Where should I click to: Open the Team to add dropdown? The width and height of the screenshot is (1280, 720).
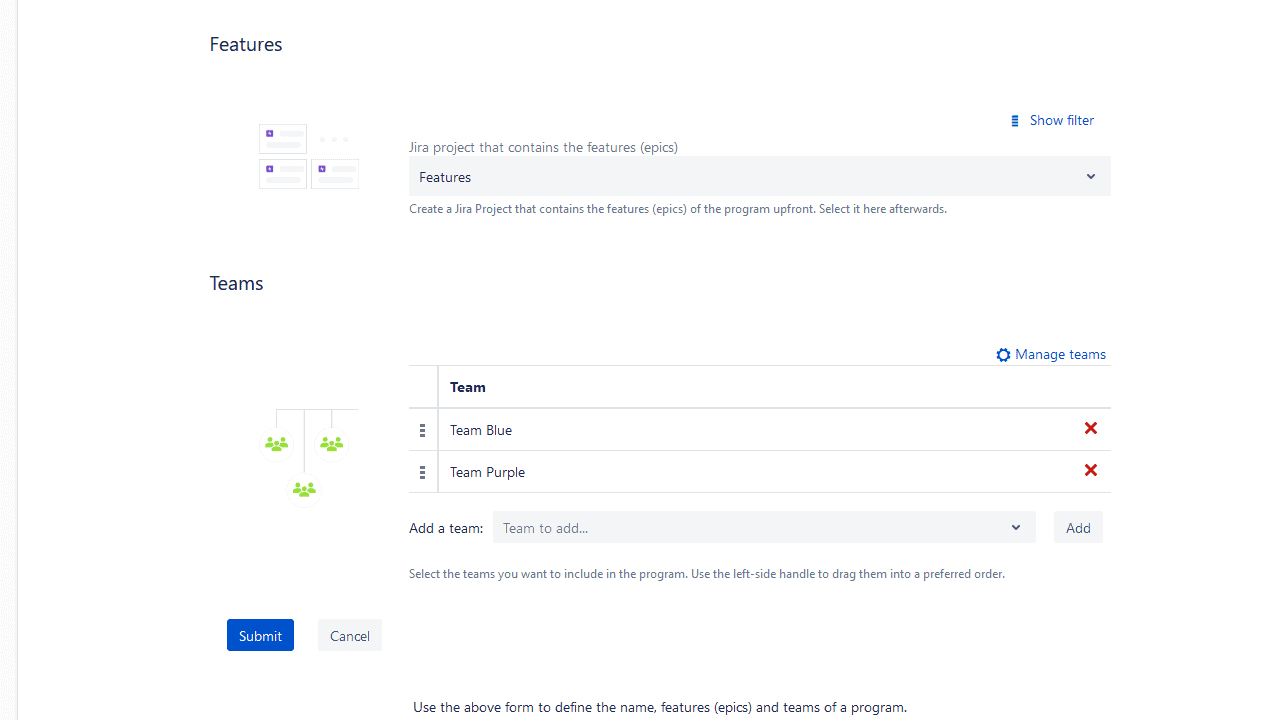(x=763, y=527)
